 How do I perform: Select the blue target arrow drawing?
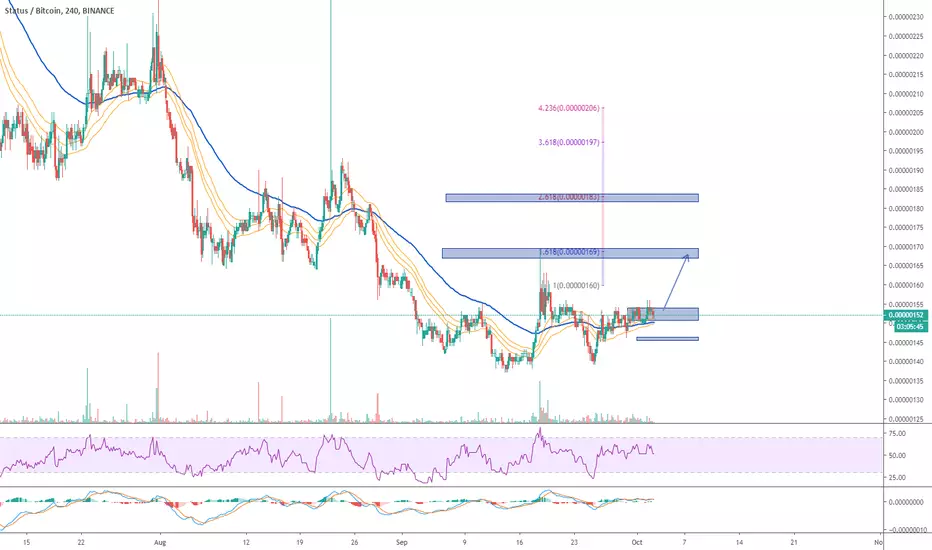tap(676, 281)
